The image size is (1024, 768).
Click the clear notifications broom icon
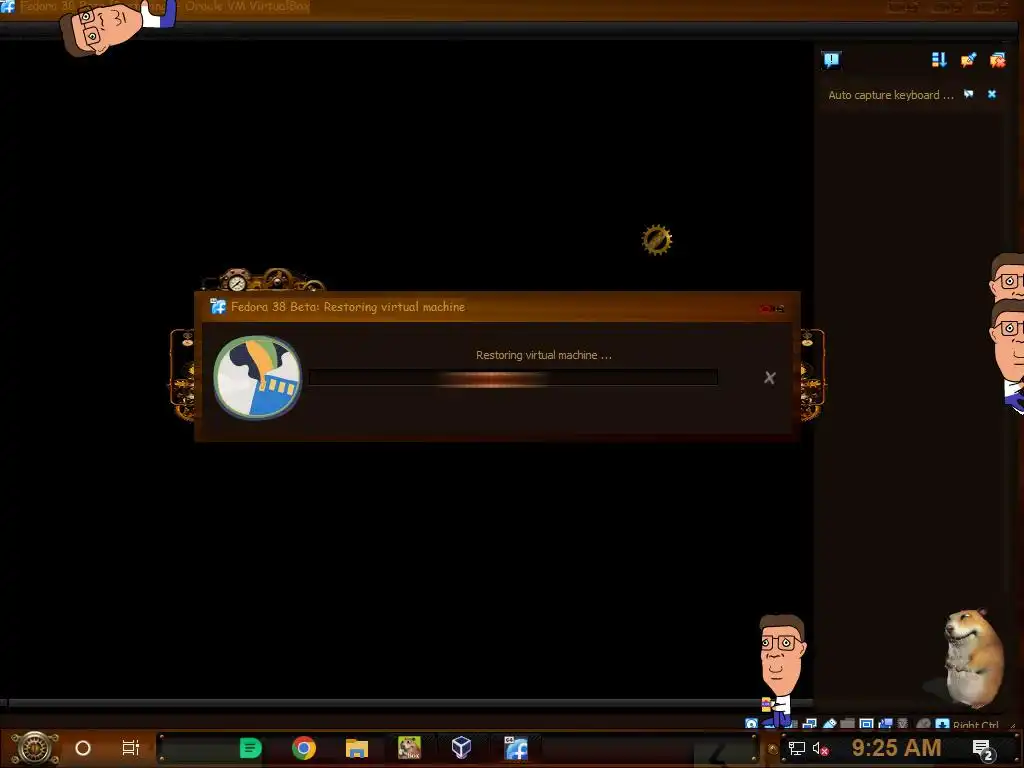(x=968, y=60)
